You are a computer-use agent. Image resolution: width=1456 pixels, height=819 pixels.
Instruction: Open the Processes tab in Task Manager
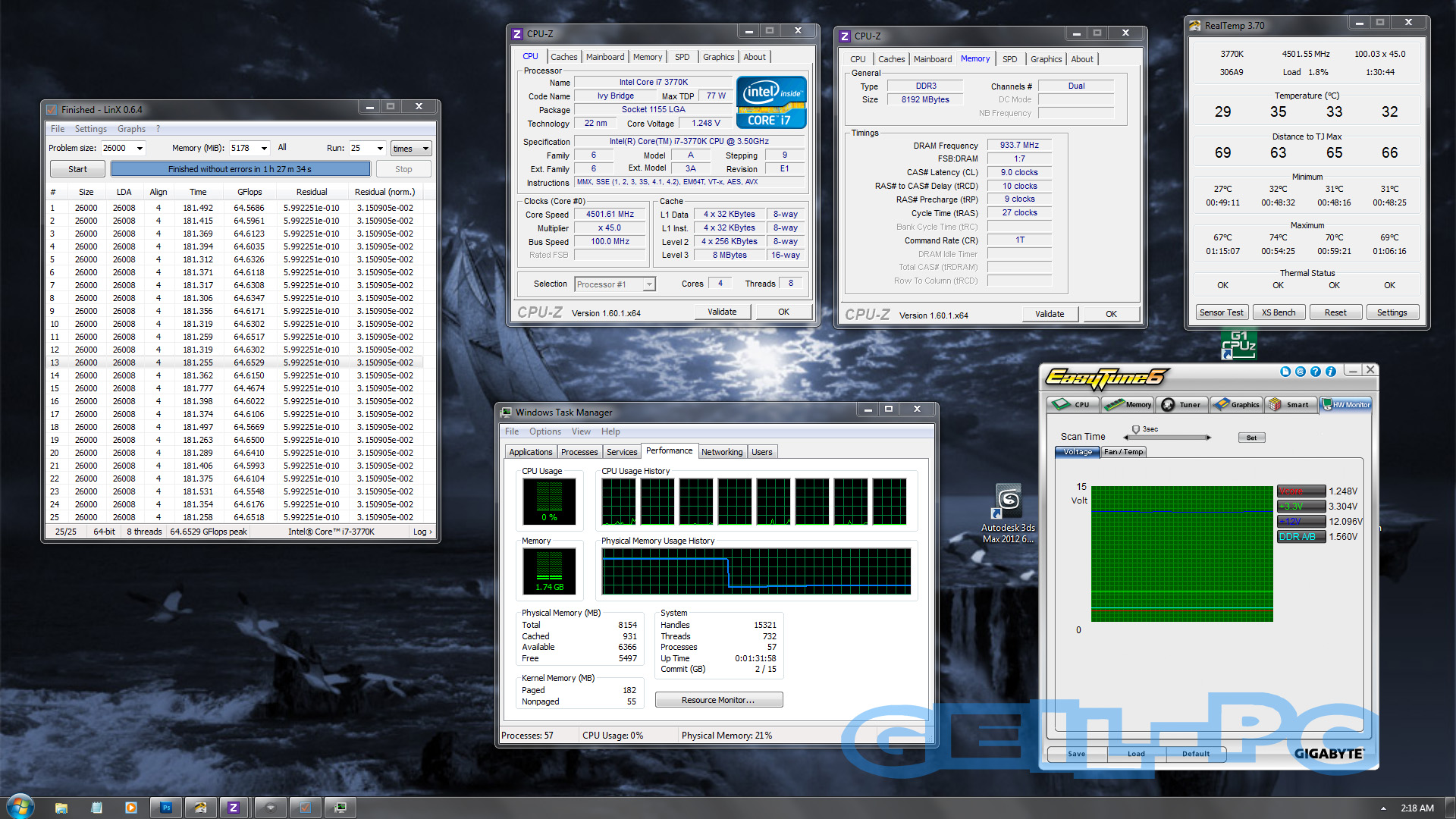[579, 452]
